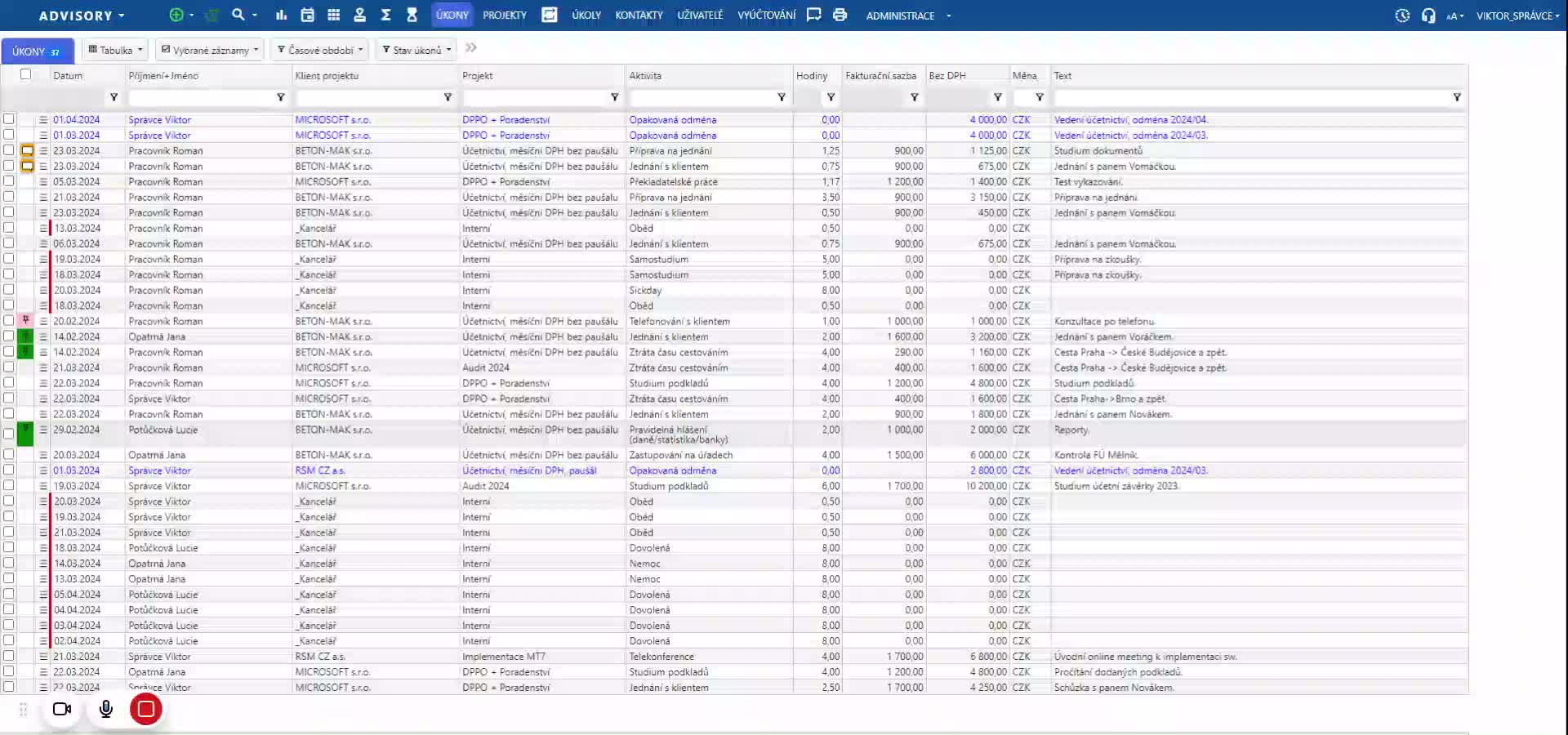Check the row dated 05.03.2024
Image resolution: width=1568 pixels, height=735 pixels.
[9, 181]
